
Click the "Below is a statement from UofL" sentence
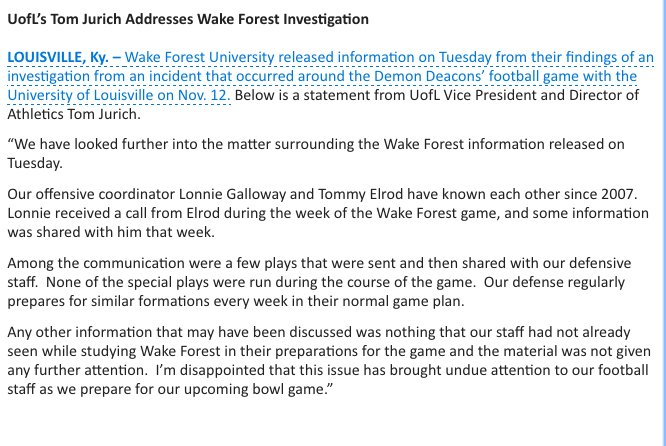[x=437, y=95]
